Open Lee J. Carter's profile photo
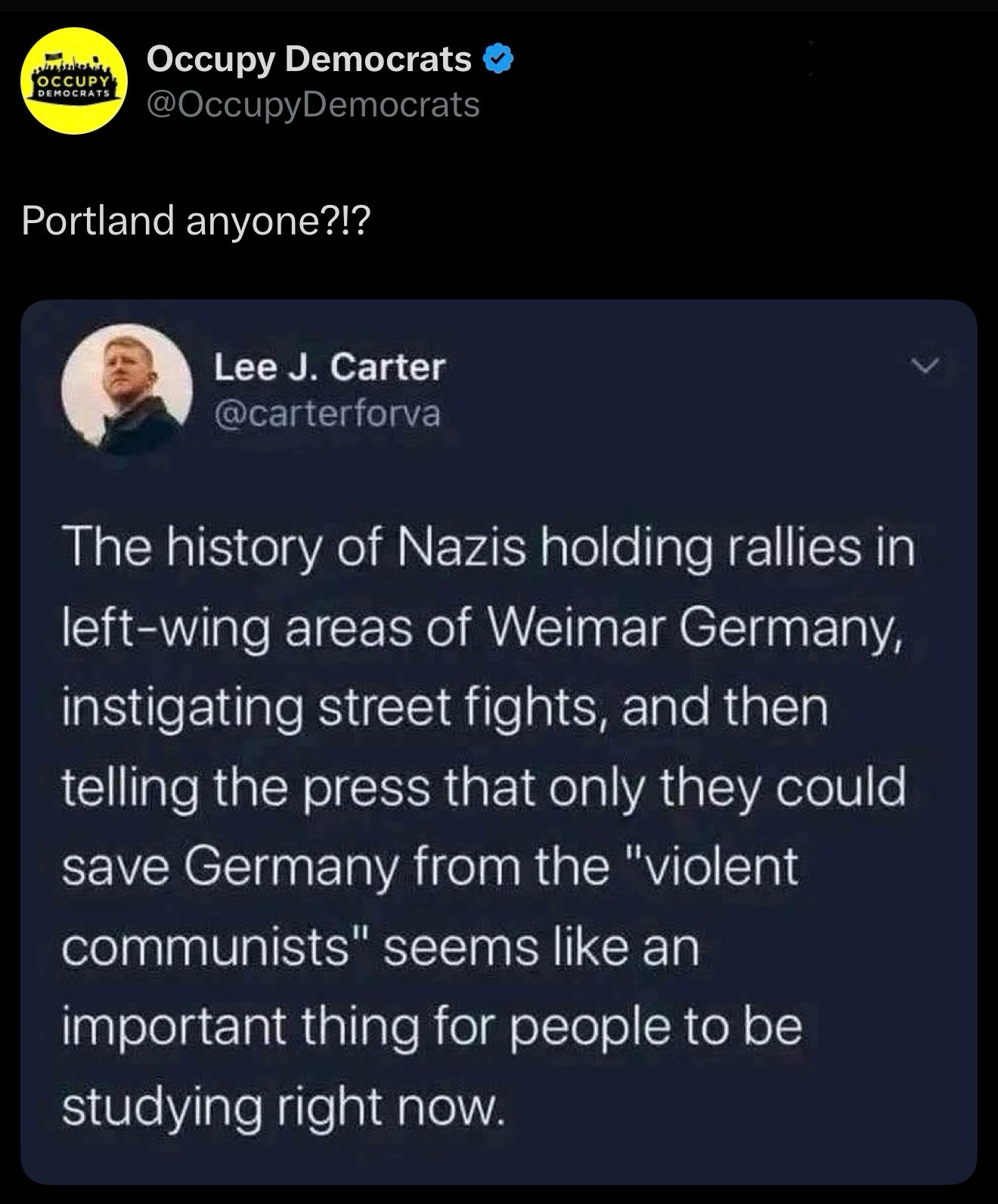Image resolution: width=998 pixels, height=1204 pixels. coord(126,390)
